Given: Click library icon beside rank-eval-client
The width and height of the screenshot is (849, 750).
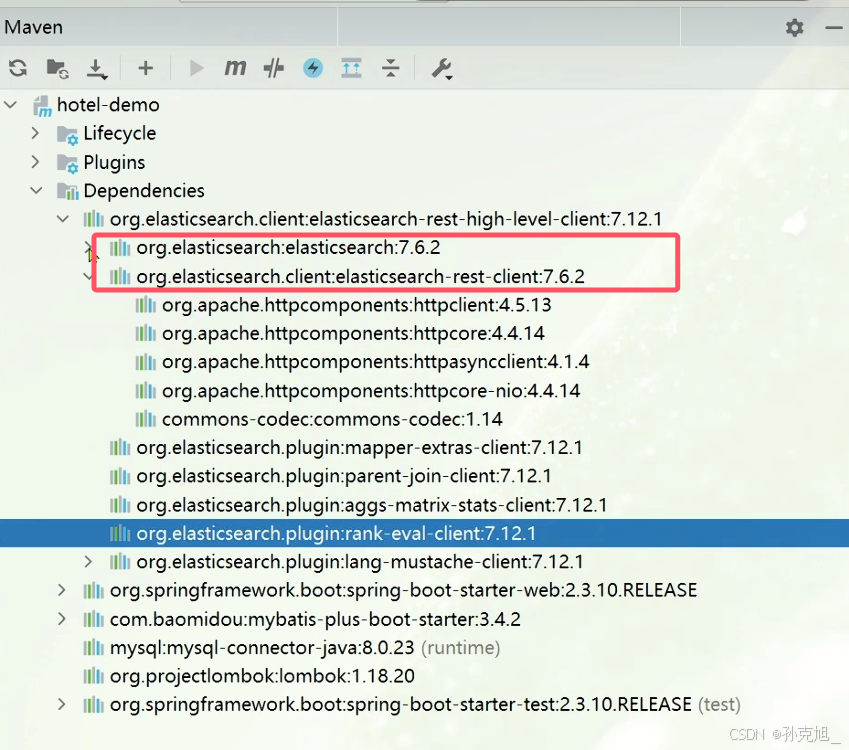Looking at the screenshot, I should point(120,533).
